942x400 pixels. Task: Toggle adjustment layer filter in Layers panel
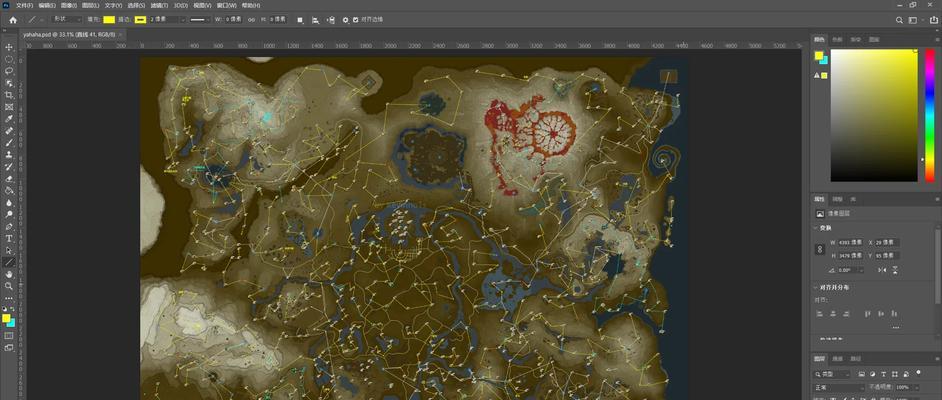(872, 374)
